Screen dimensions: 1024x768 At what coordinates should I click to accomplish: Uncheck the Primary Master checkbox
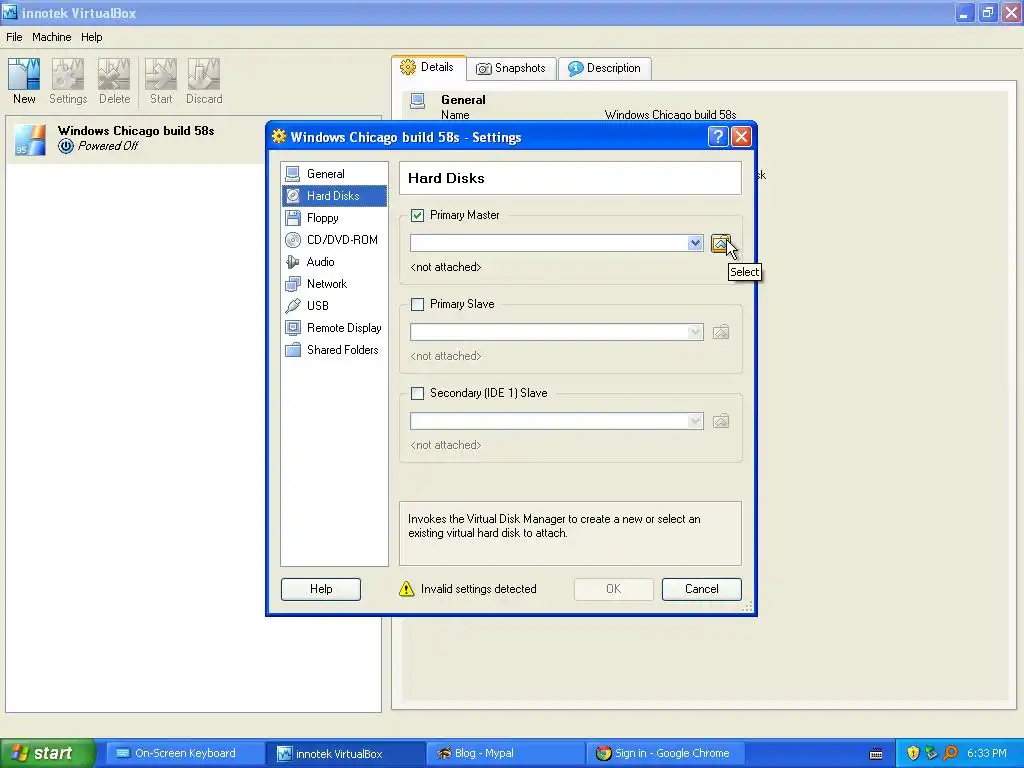coord(417,216)
